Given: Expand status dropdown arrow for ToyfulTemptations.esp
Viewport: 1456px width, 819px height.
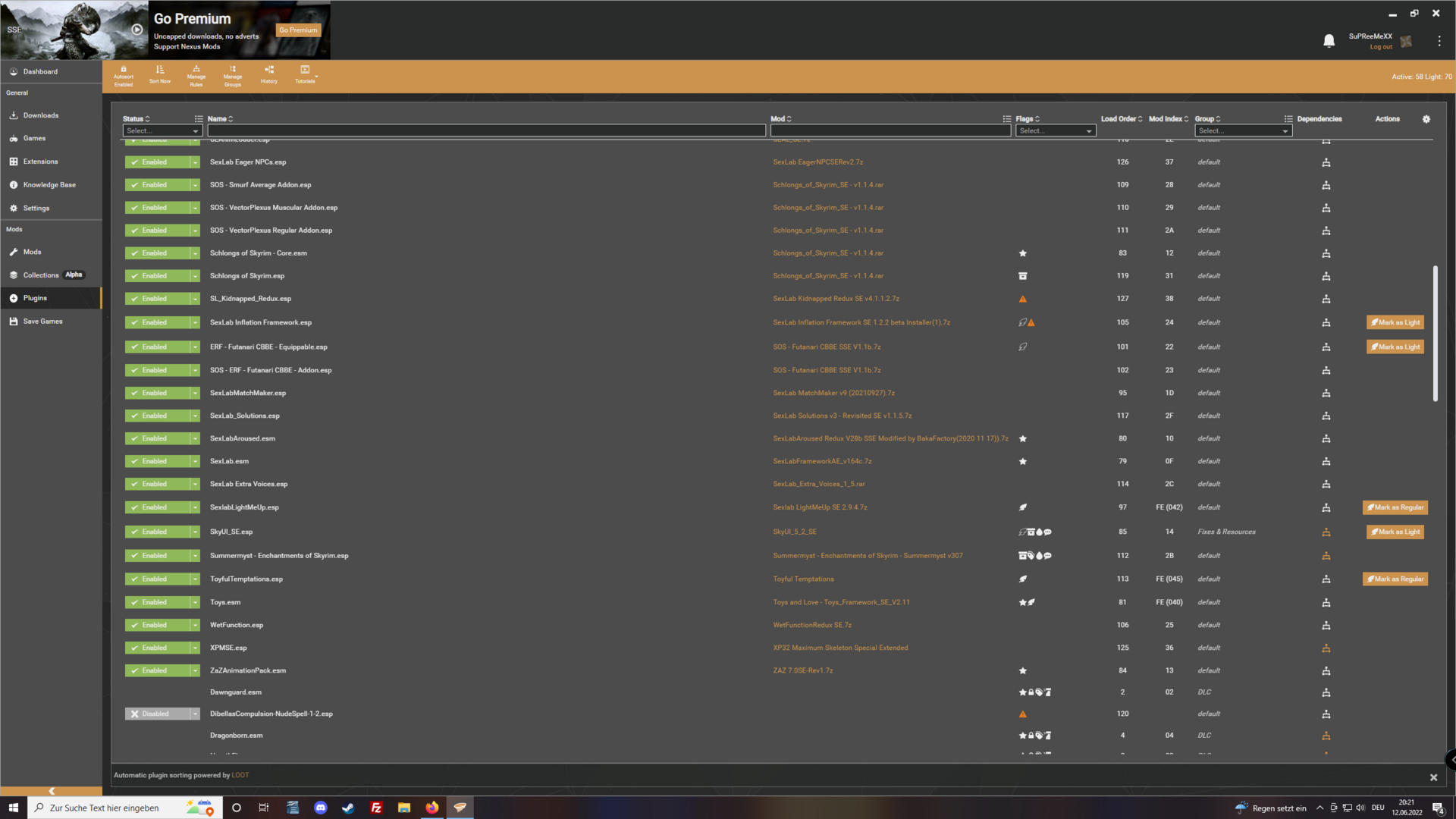Looking at the screenshot, I should coord(195,579).
